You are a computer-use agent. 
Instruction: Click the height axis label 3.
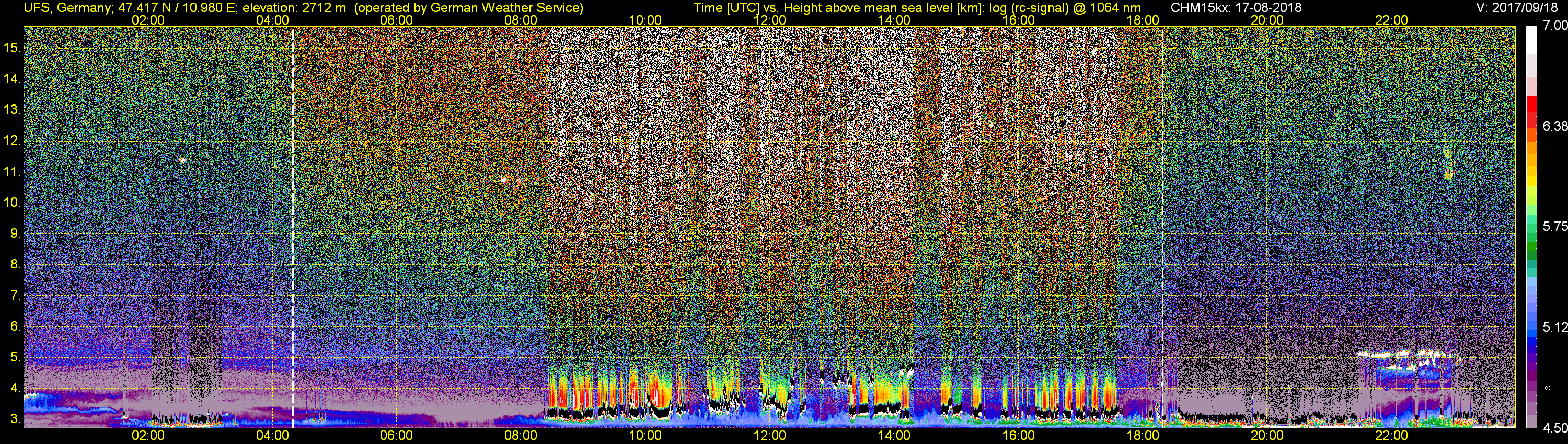[15, 419]
